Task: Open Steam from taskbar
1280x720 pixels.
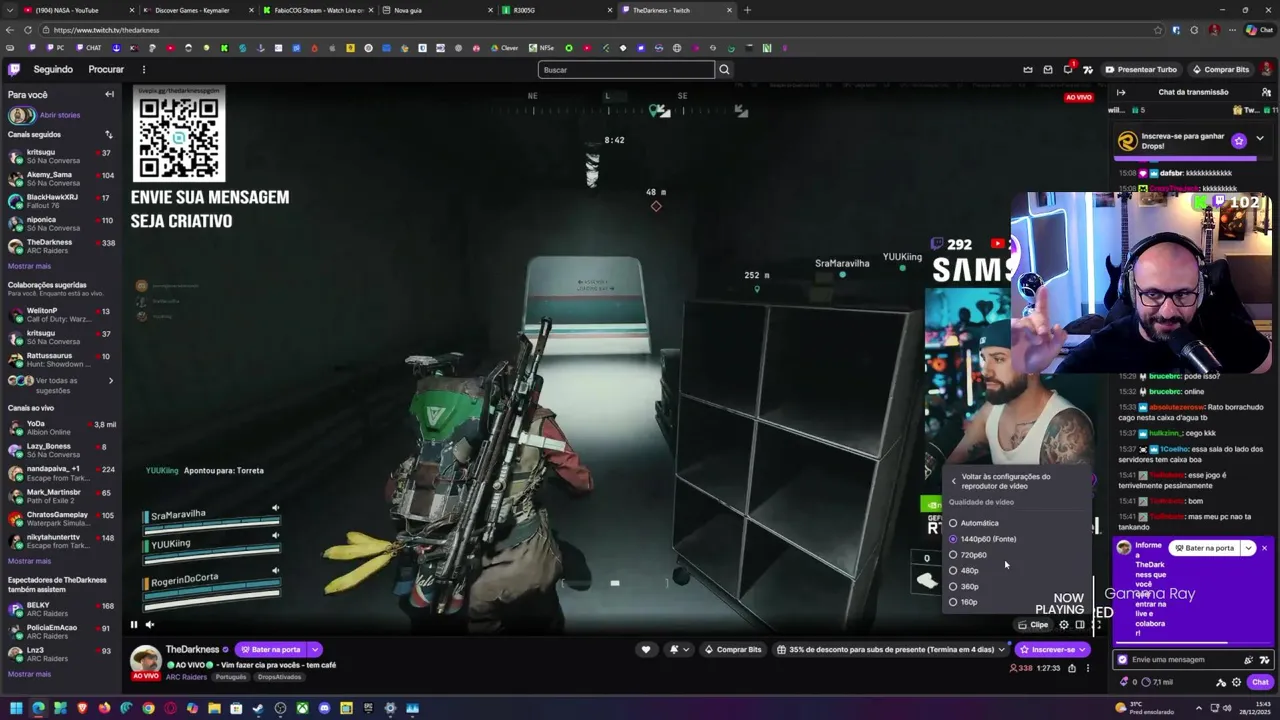Action: (258, 708)
